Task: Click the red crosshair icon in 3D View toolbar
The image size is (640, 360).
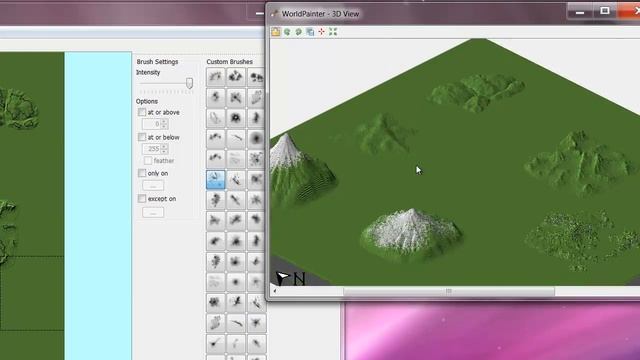Action: click(322, 32)
